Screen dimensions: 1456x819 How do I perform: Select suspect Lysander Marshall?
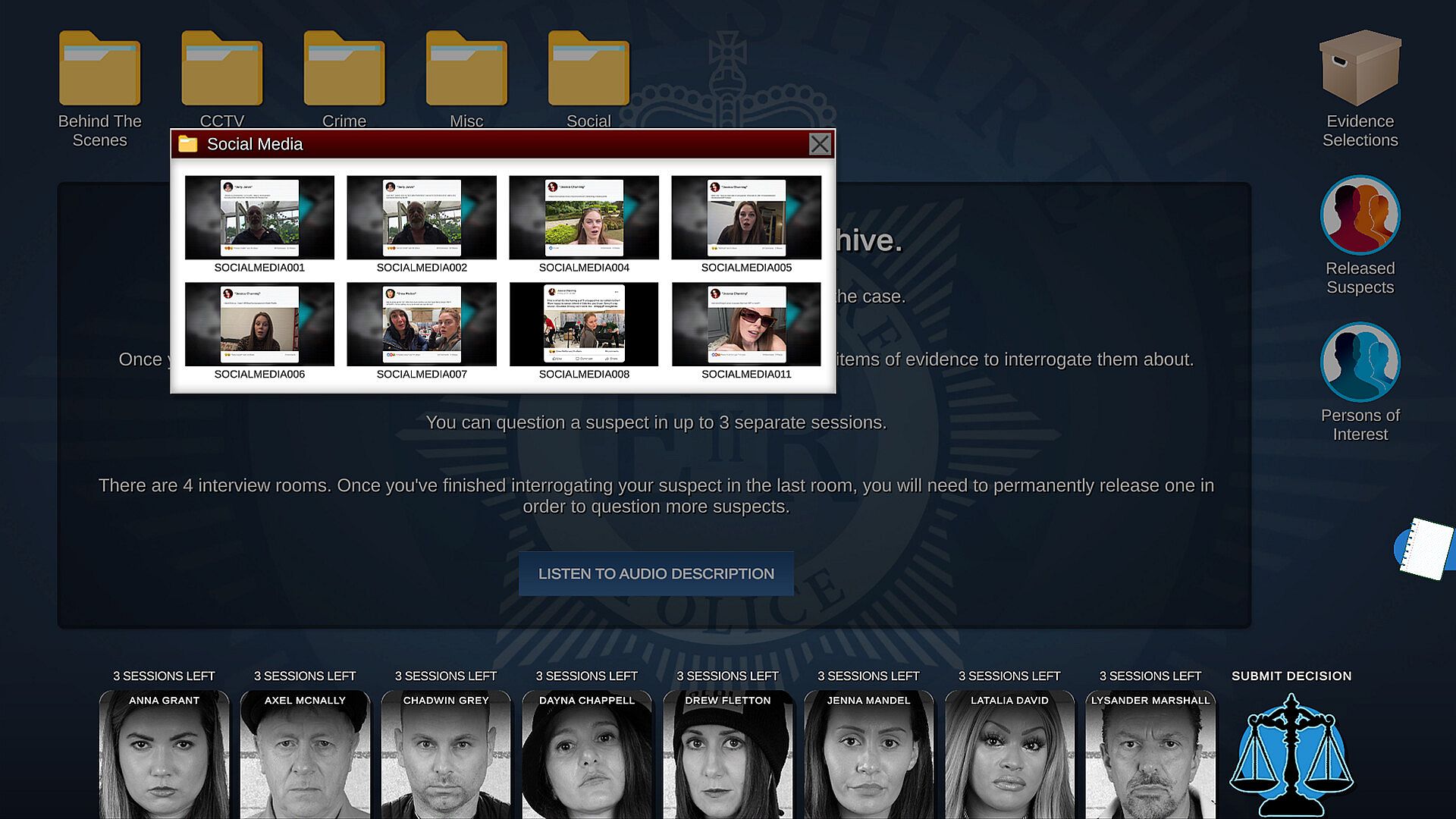[x=1150, y=755]
